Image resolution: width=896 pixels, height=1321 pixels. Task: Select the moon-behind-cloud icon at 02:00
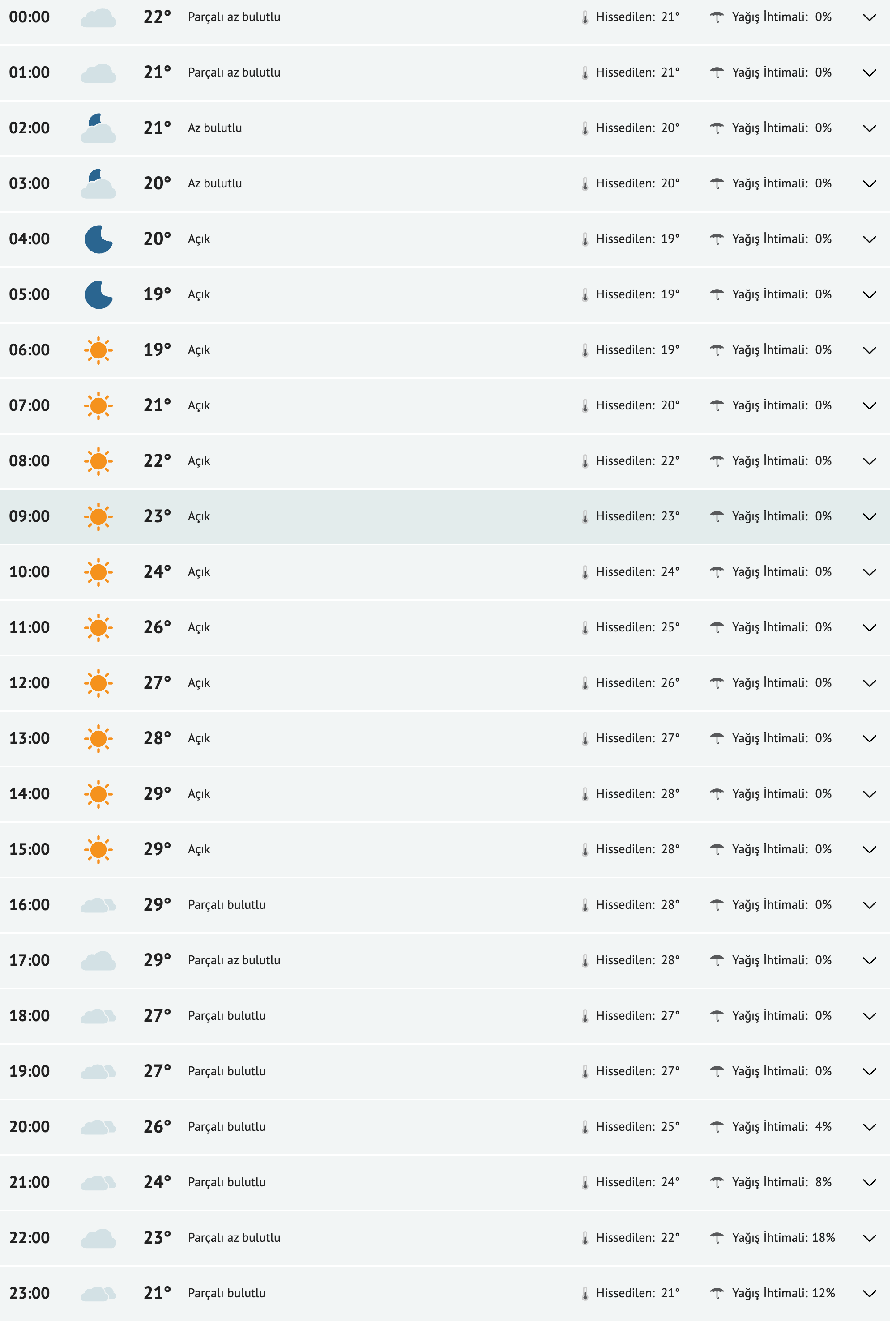98,128
